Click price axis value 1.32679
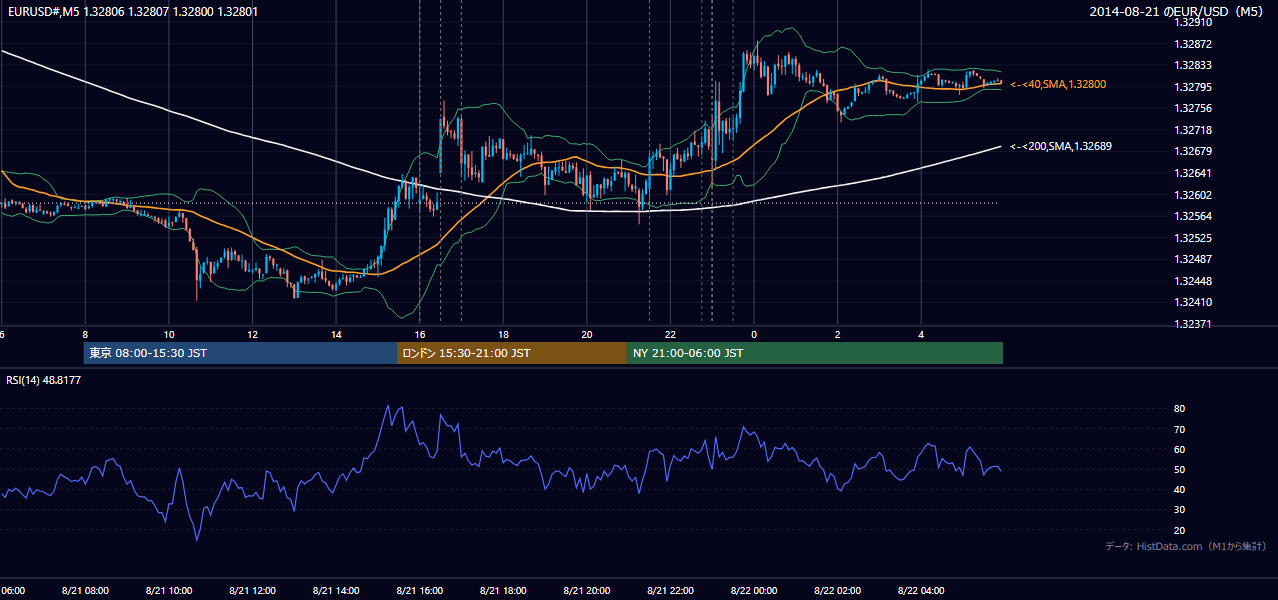This screenshot has height=600, width=1278. coord(1194,151)
